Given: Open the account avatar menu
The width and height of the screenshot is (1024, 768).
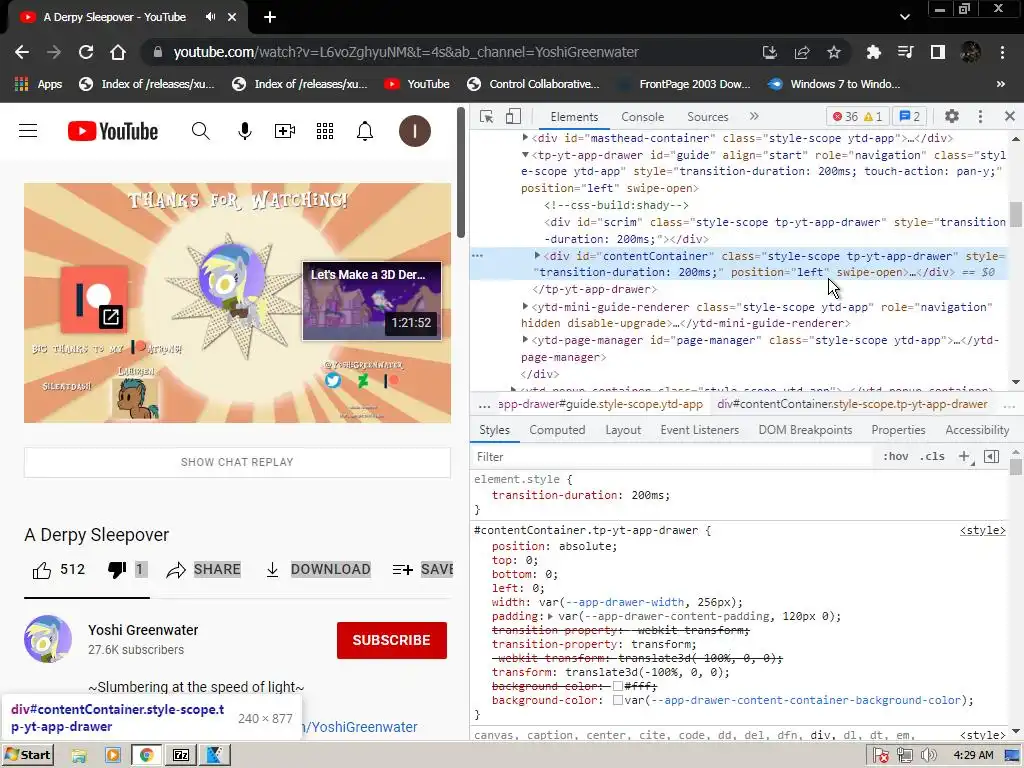Looking at the screenshot, I should [x=415, y=131].
